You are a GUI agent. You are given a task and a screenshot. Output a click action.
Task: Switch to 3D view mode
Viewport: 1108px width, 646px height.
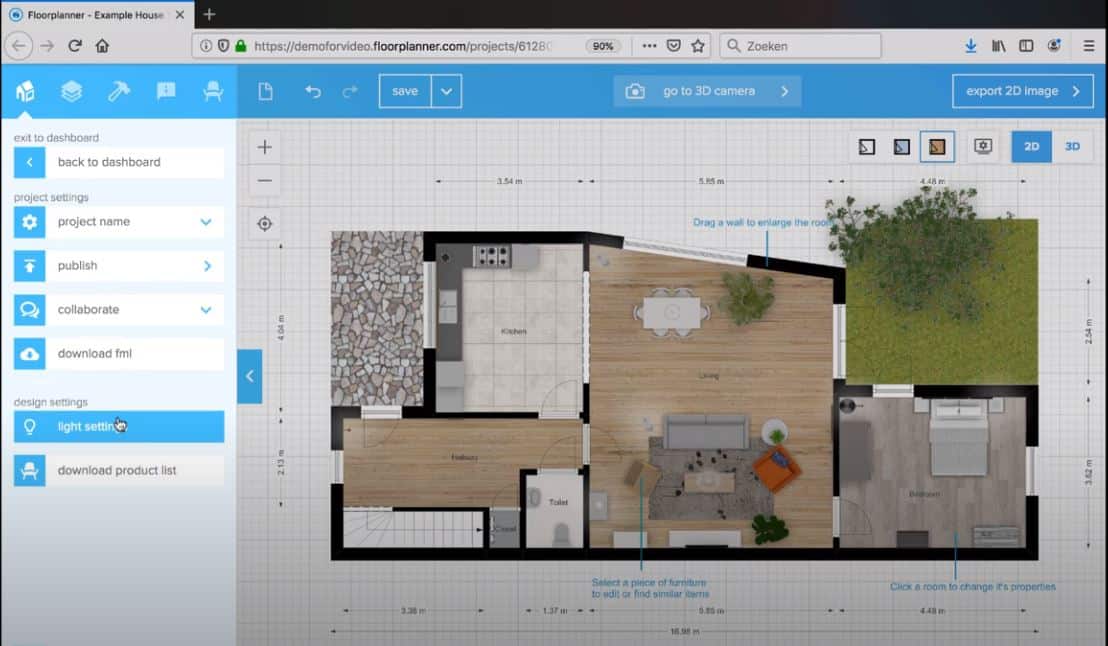click(1072, 146)
